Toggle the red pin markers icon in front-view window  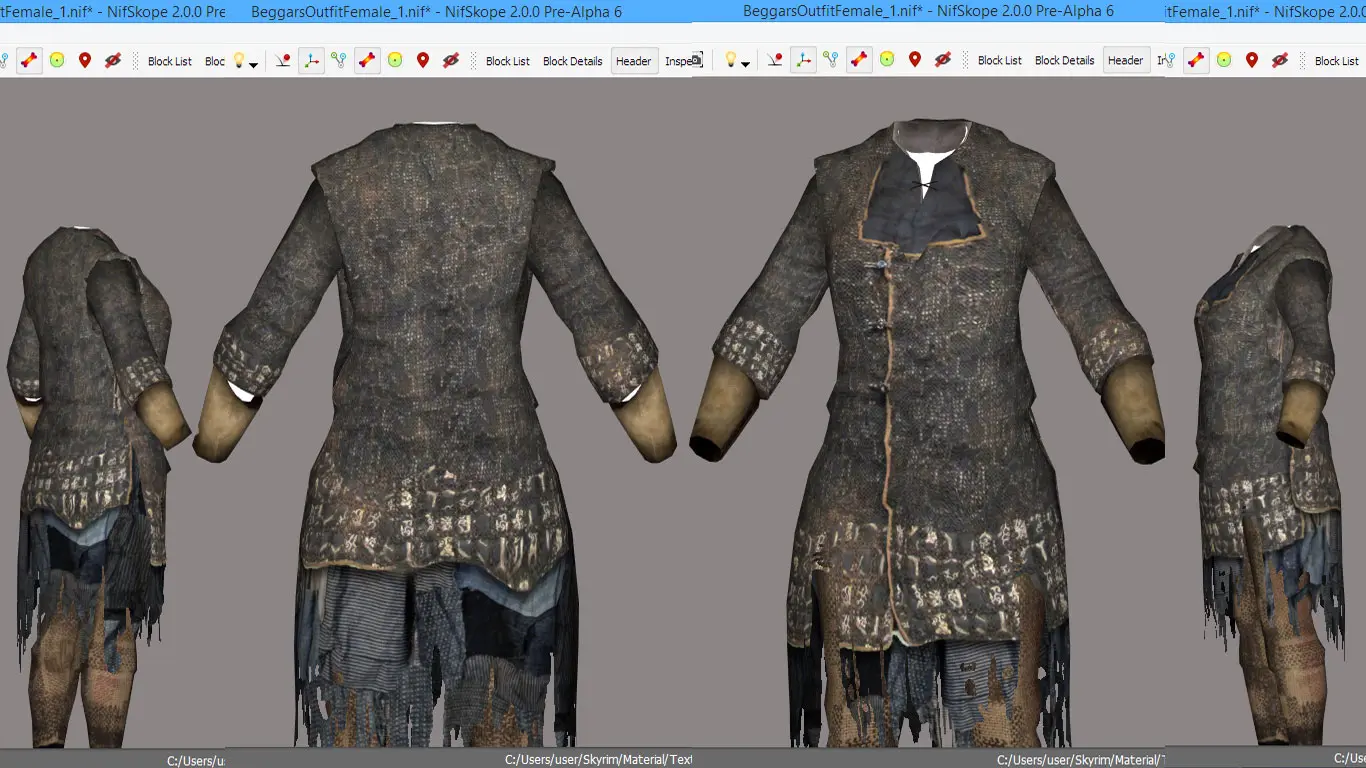pyautogui.click(x=915, y=61)
